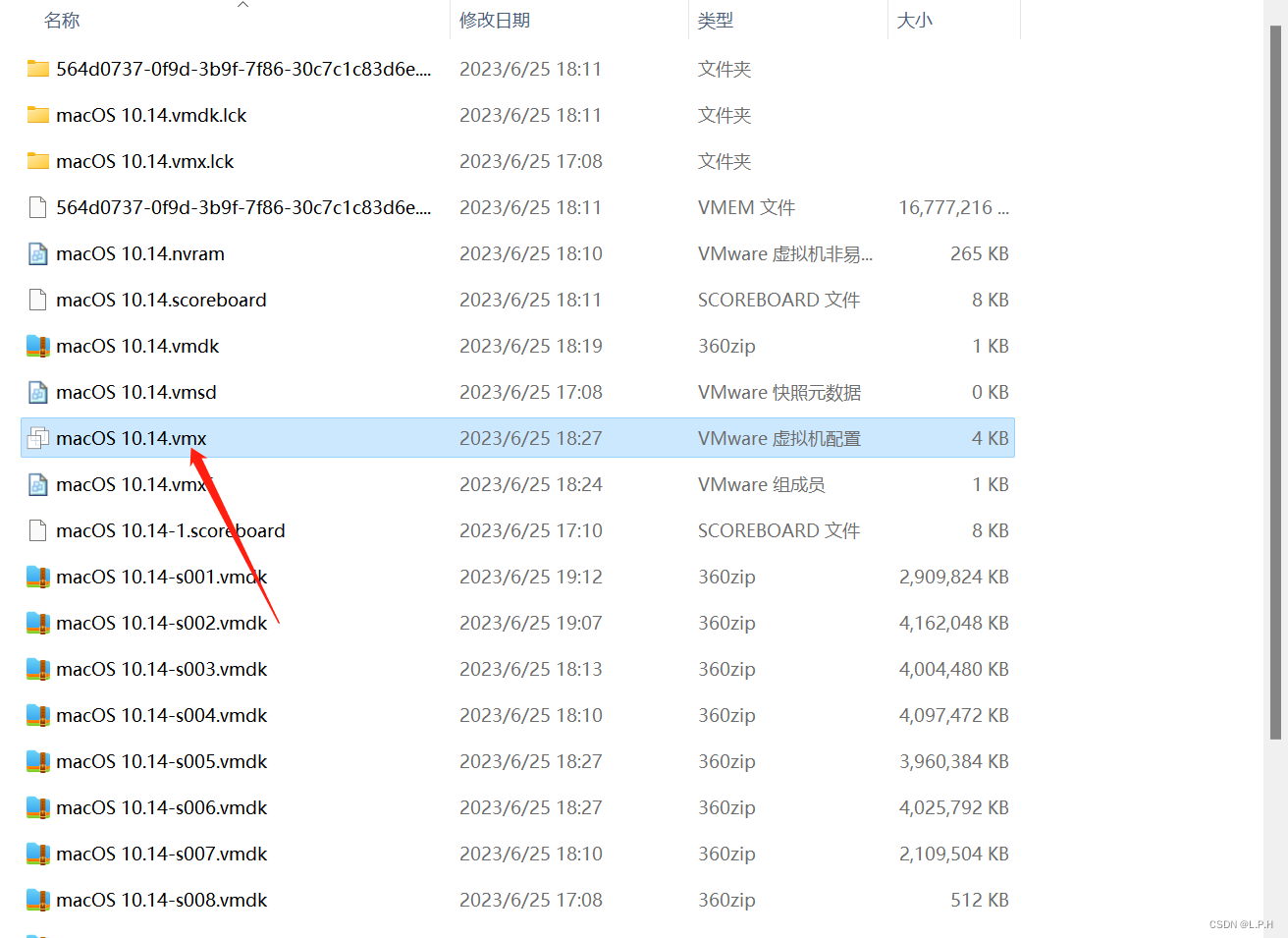1288x938 pixels.
Task: Select the file name macOS 10.14.vmdk
Action: tap(137, 346)
